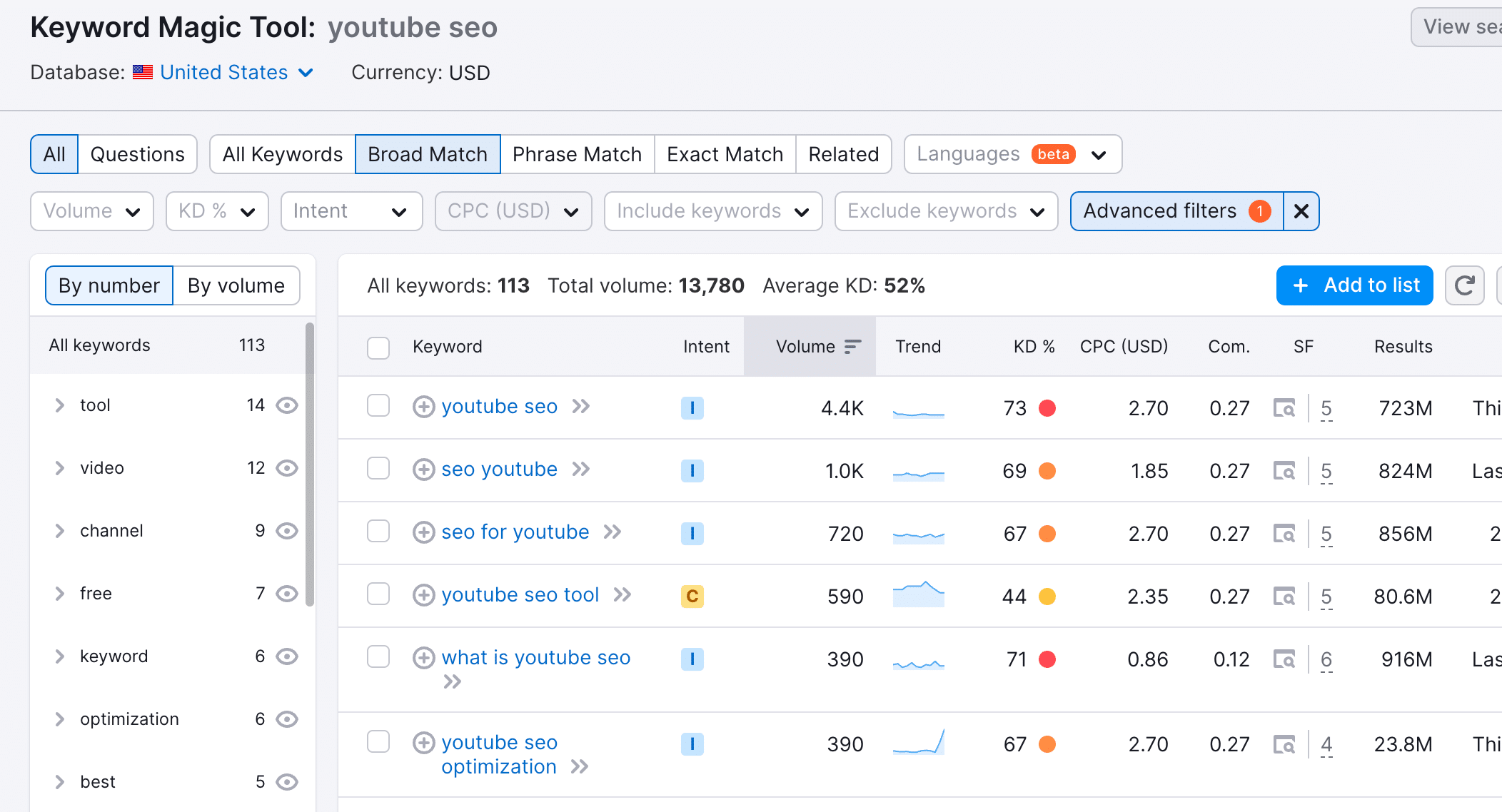This screenshot has width=1502, height=812.
Task: Toggle the eye icon for 'video' group
Action: (287, 468)
